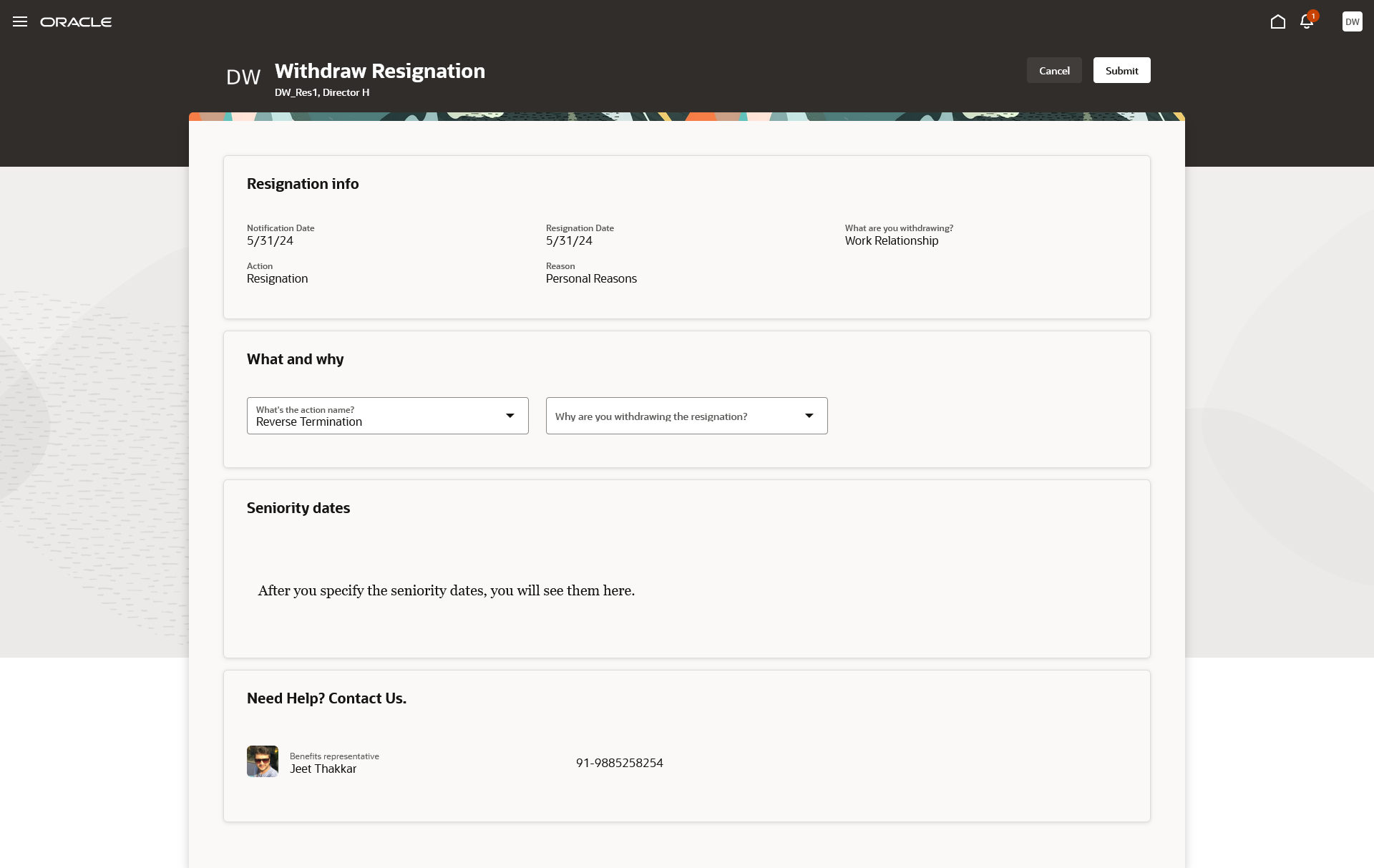The image size is (1374, 868).
Task: Expand the action name dropdown arrow
Action: coord(510,416)
